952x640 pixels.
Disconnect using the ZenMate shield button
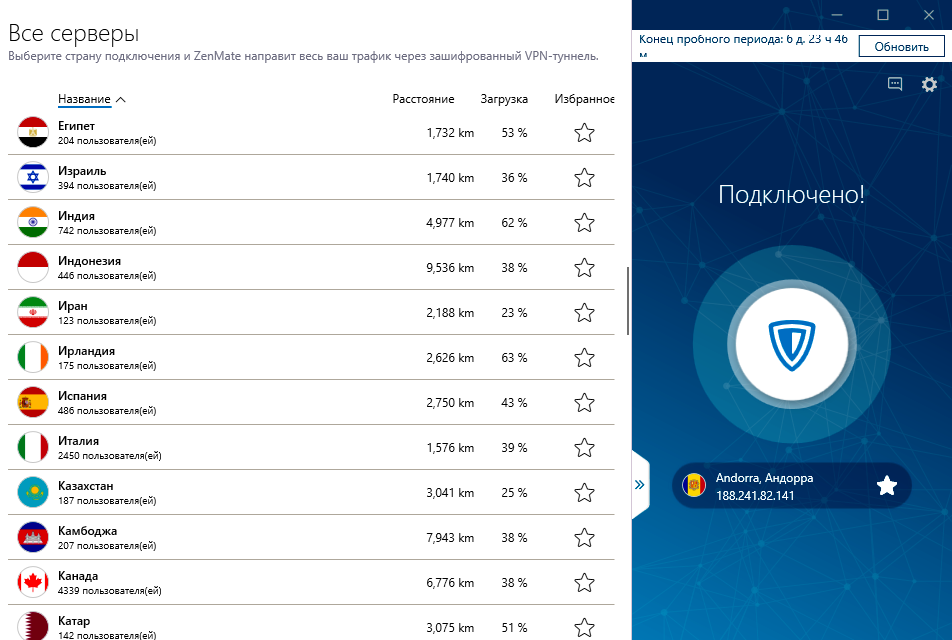792,344
